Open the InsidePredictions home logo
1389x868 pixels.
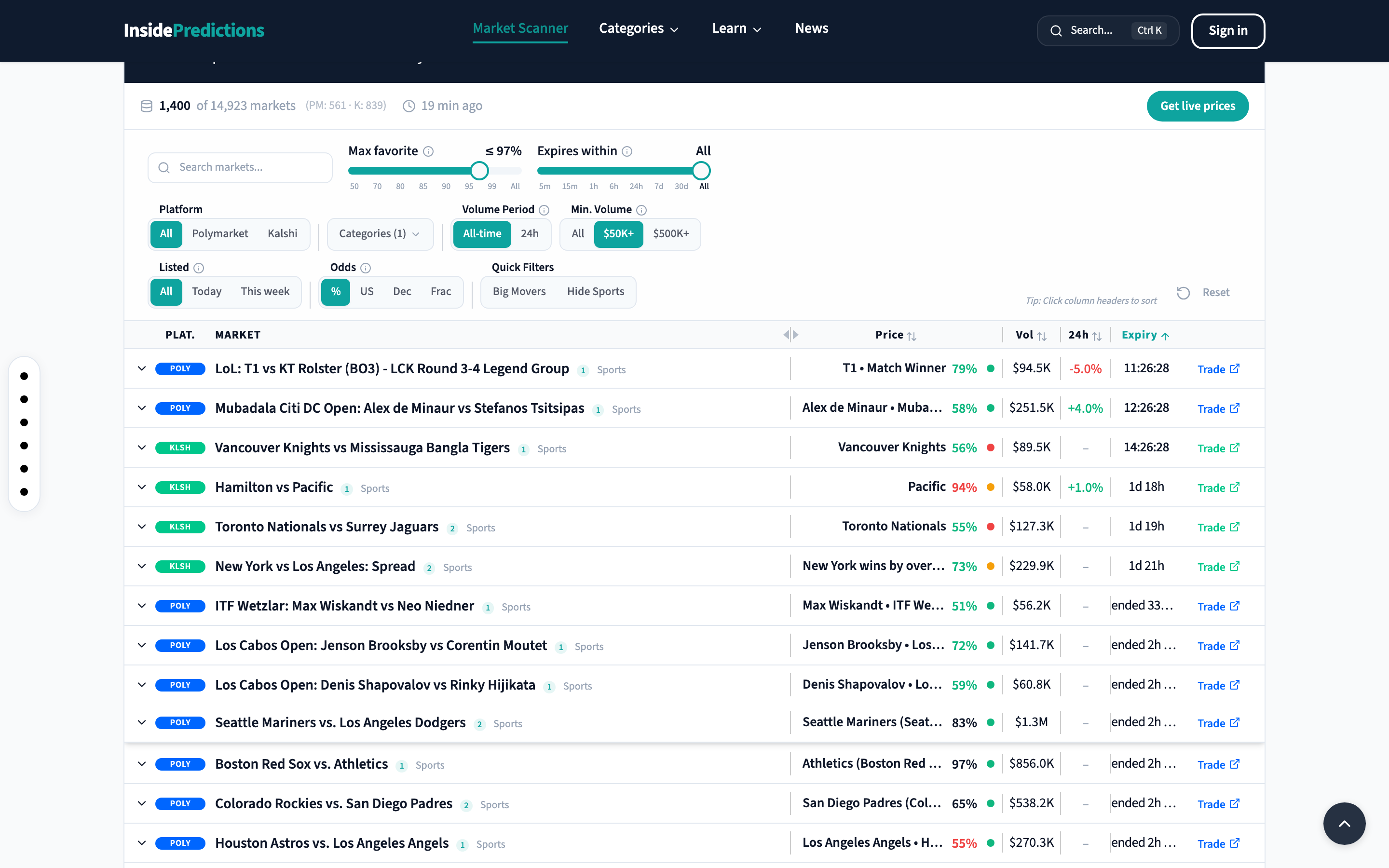pyautogui.click(x=194, y=30)
